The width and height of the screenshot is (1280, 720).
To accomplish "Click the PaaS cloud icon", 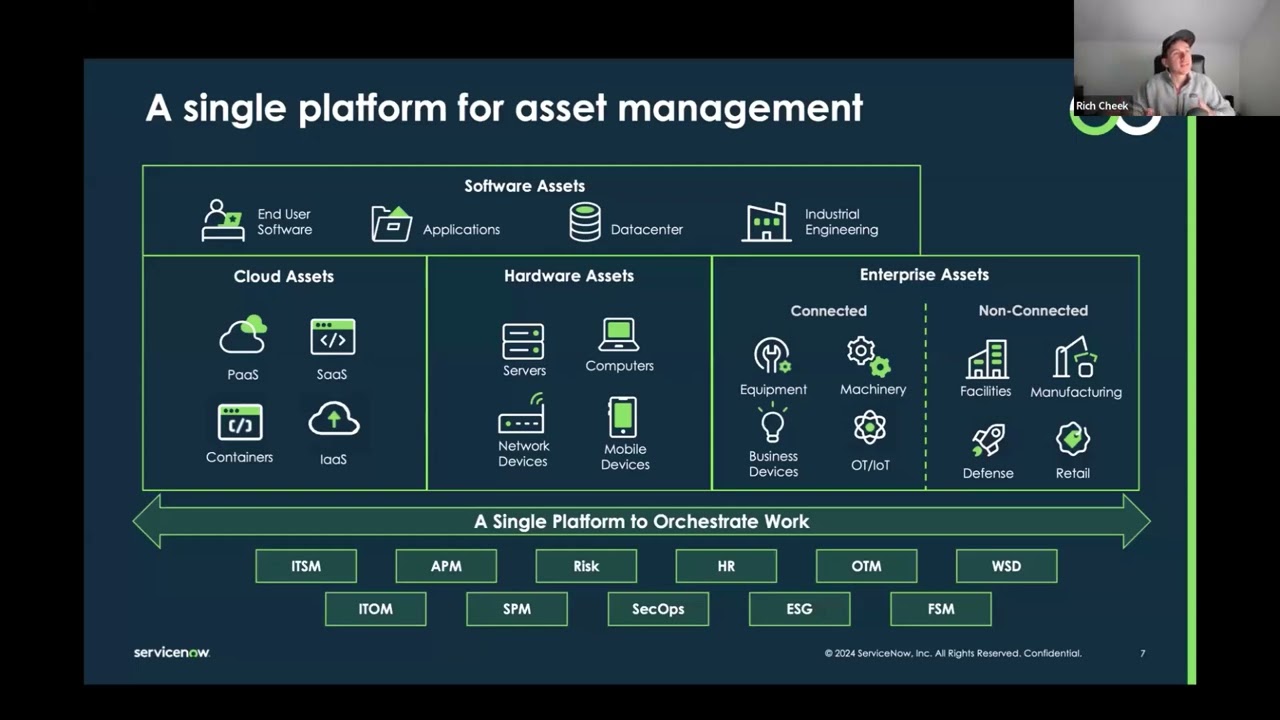I will [243, 336].
